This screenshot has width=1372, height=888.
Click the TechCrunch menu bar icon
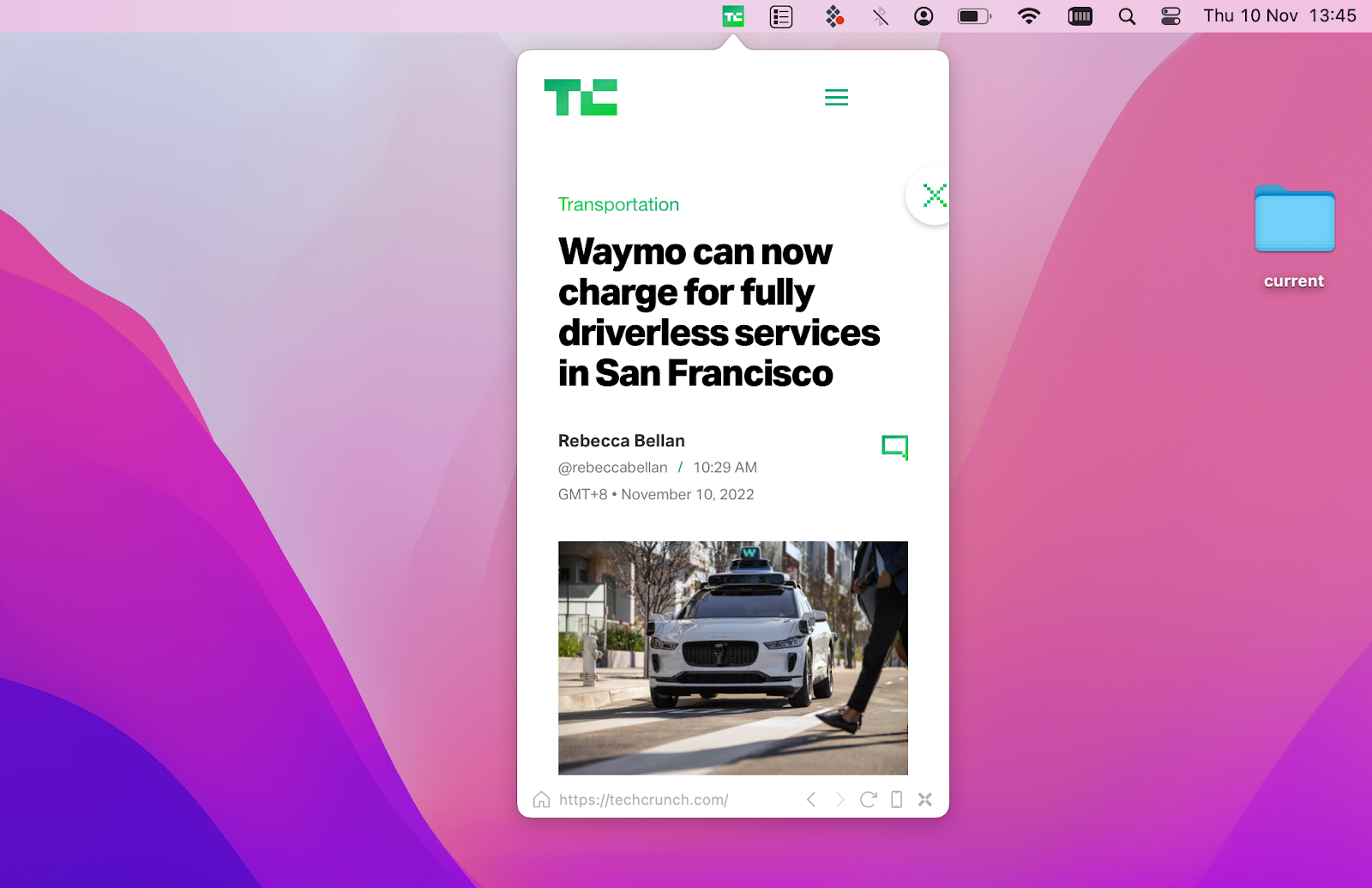733,16
